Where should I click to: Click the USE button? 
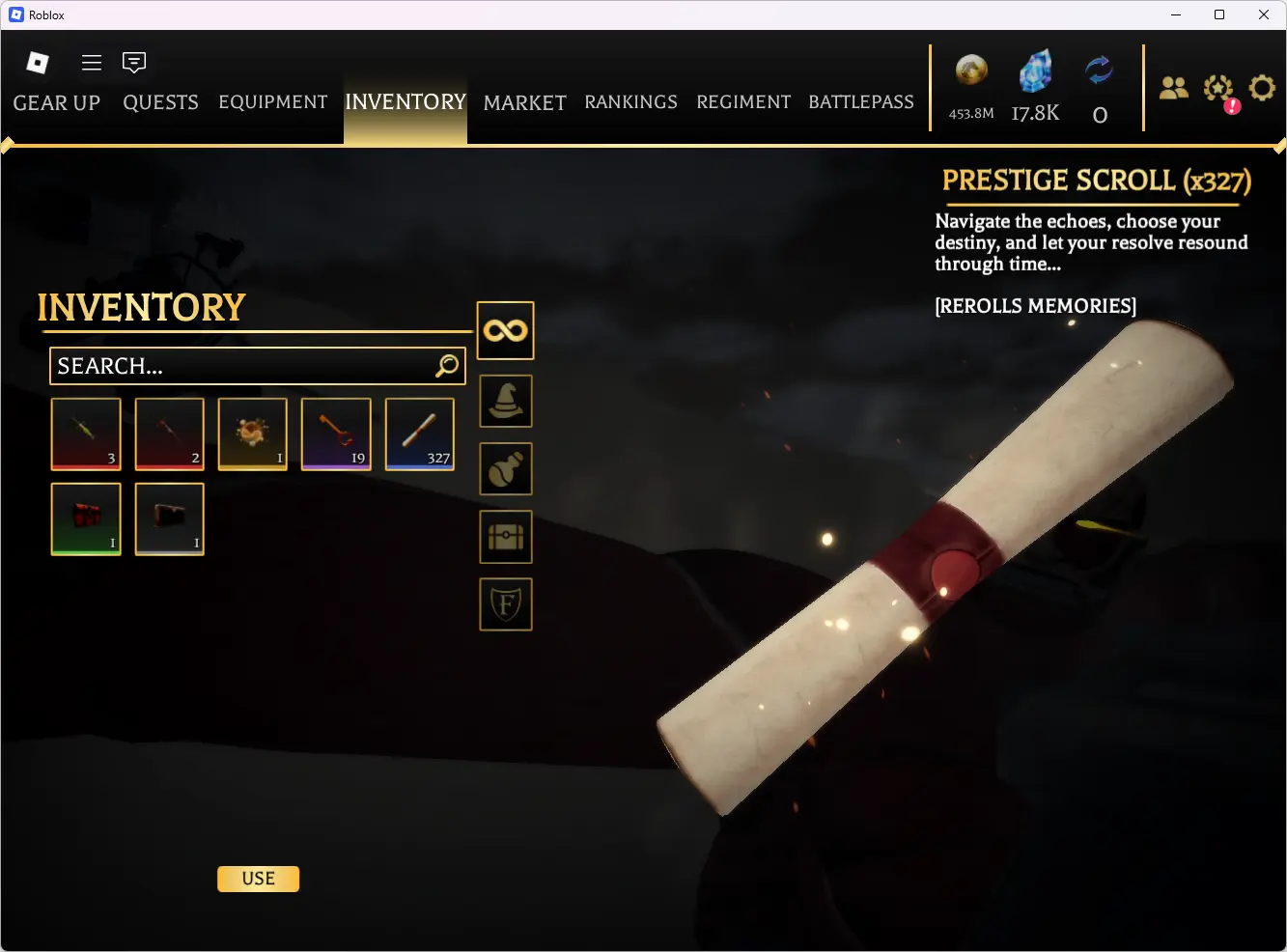click(258, 879)
